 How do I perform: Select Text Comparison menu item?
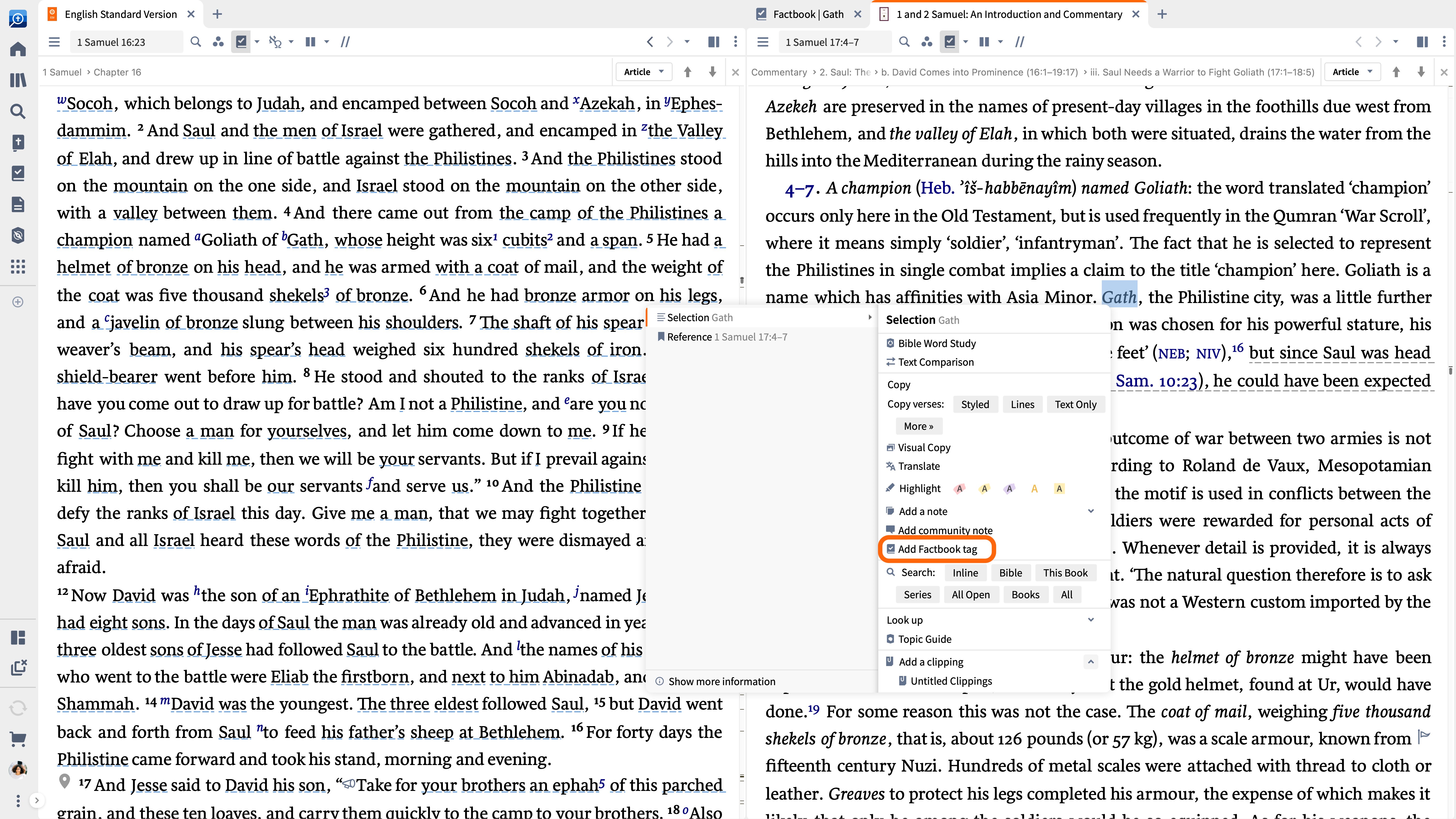point(935,362)
